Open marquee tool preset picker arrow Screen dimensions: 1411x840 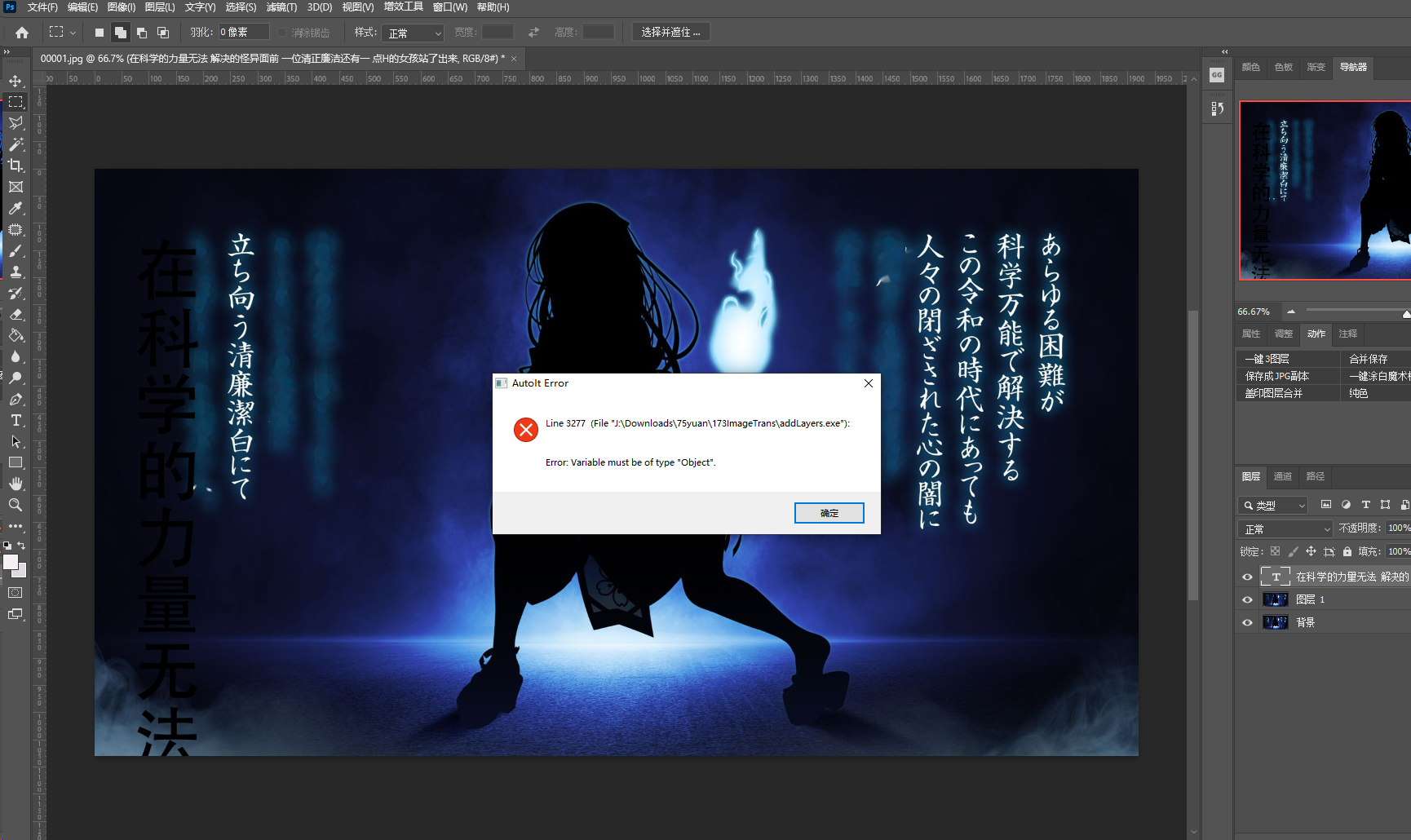(73, 33)
